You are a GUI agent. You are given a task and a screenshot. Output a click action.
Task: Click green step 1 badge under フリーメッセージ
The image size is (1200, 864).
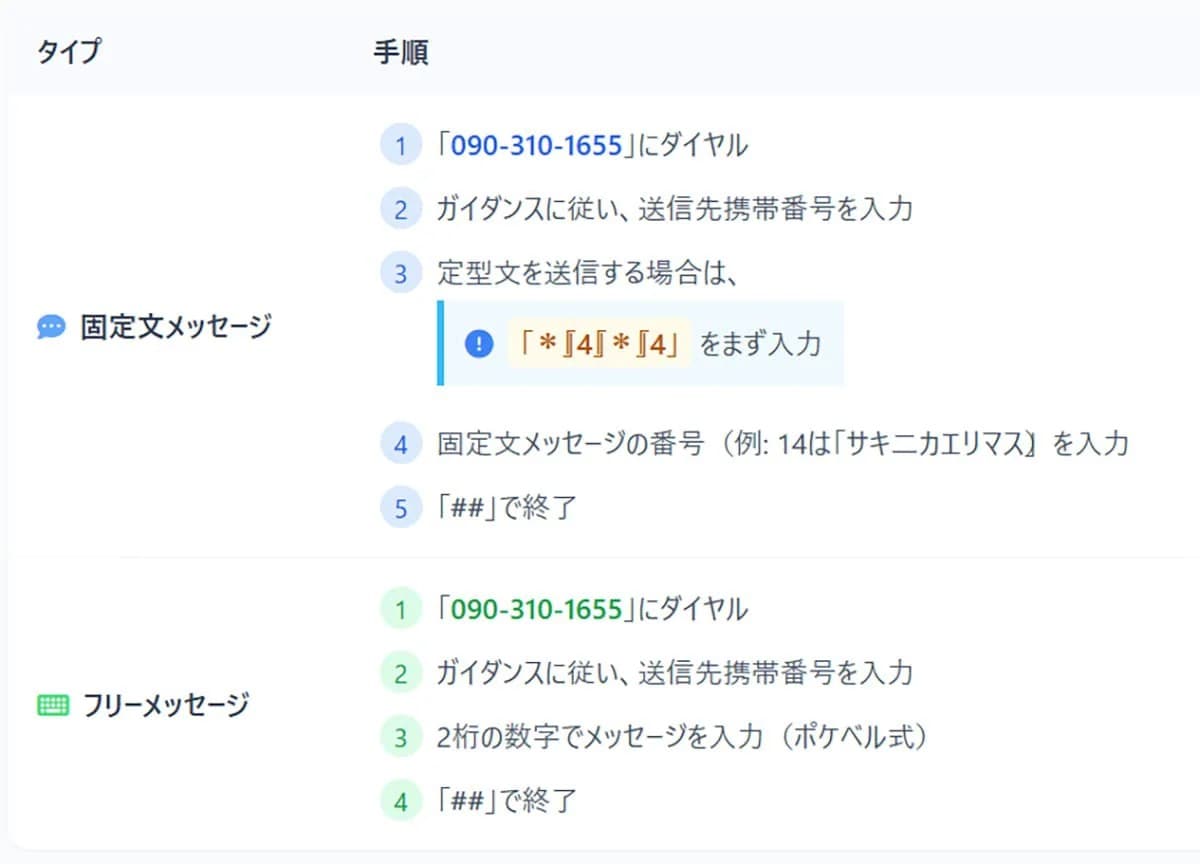401,609
